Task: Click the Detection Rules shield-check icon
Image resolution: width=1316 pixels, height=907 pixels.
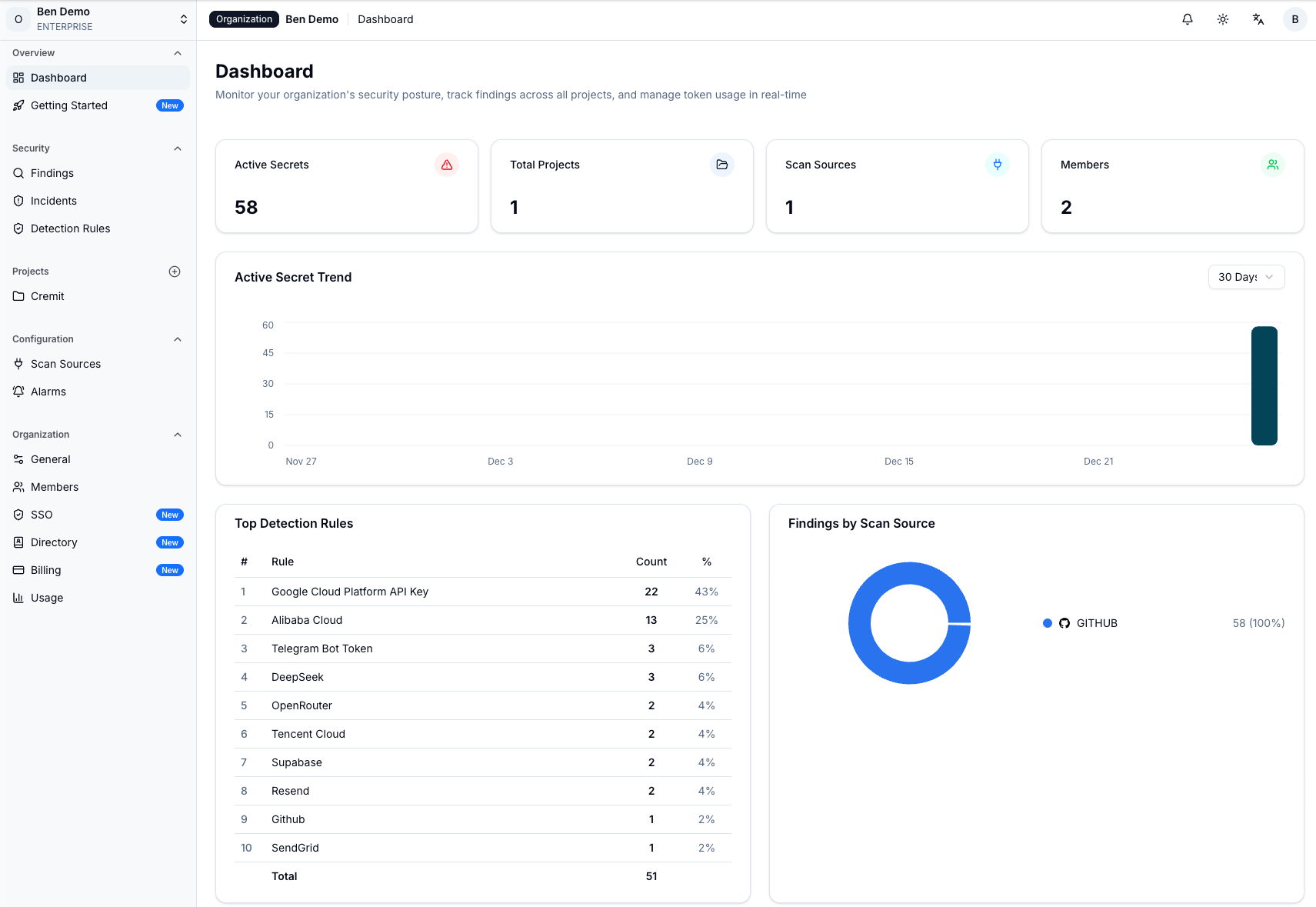Action: 18,228
